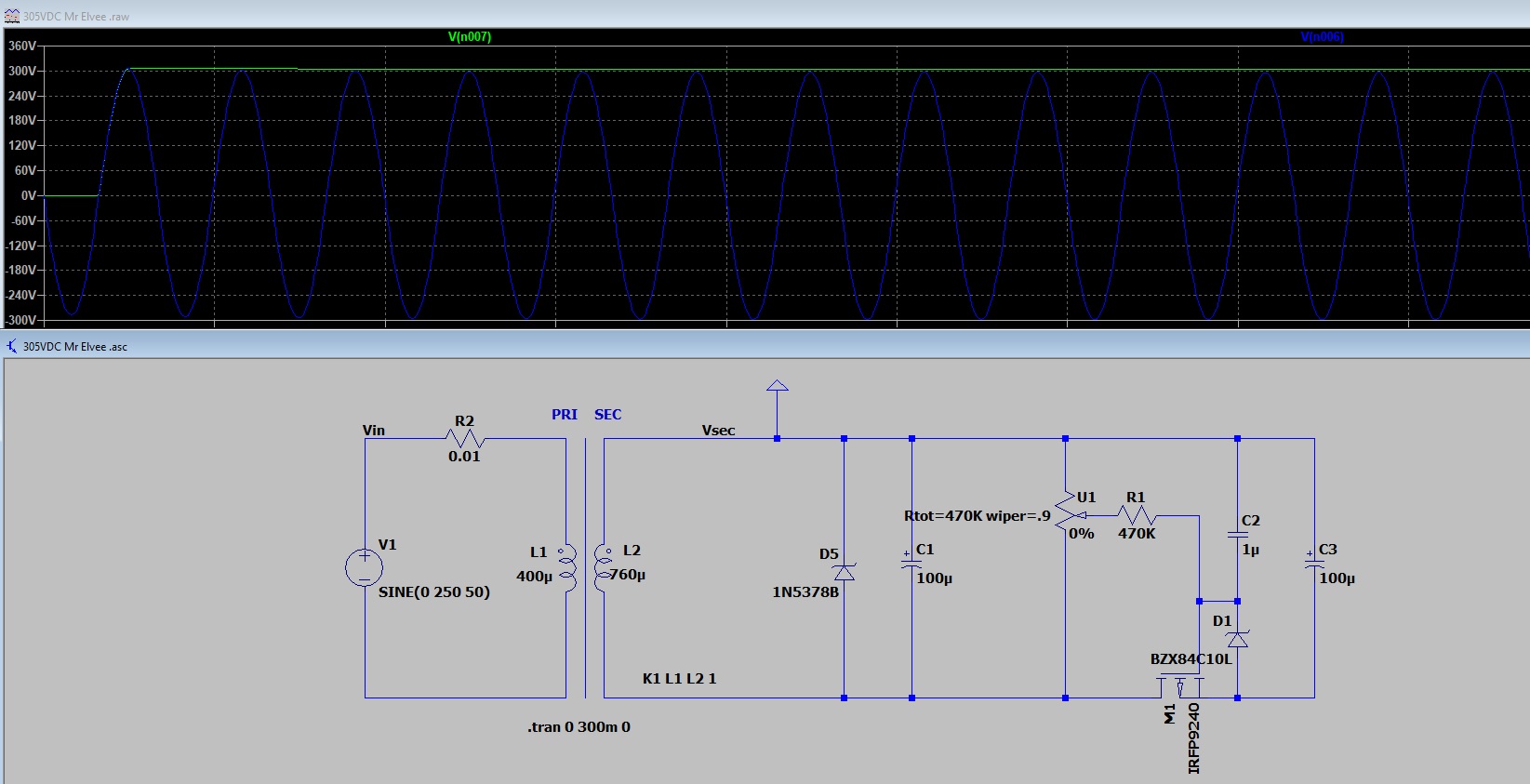Image resolution: width=1530 pixels, height=784 pixels.
Task: Select the L1 primary inductor symbol
Action: [x=566, y=568]
